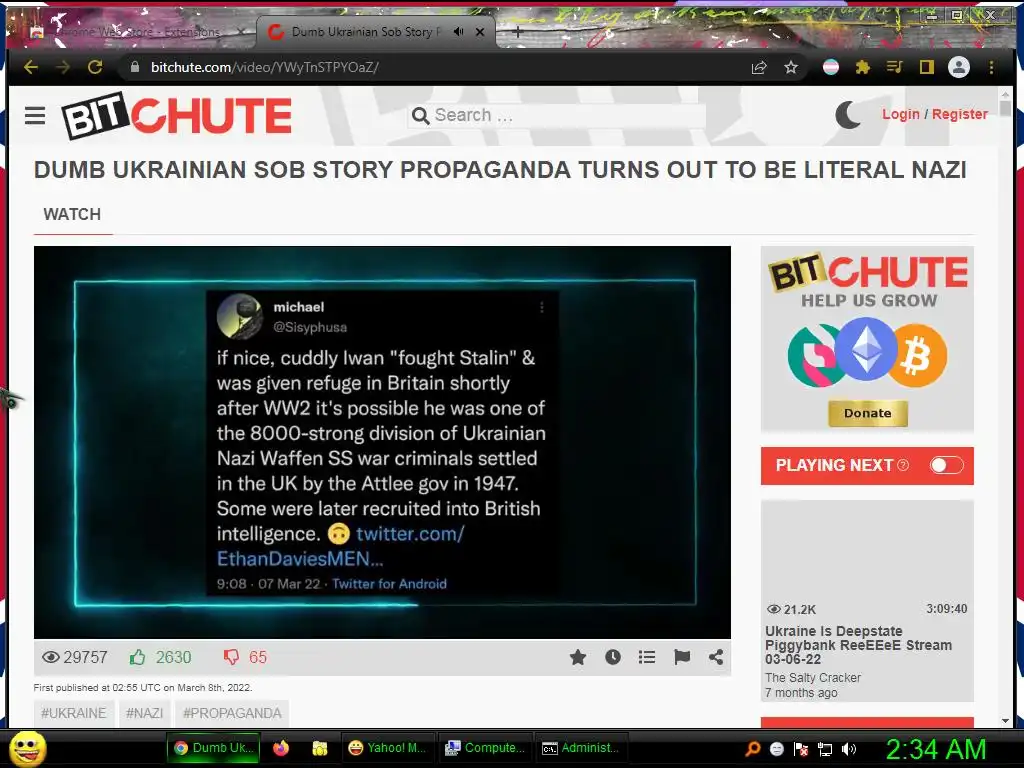Add video to playlist list icon

coord(647,657)
